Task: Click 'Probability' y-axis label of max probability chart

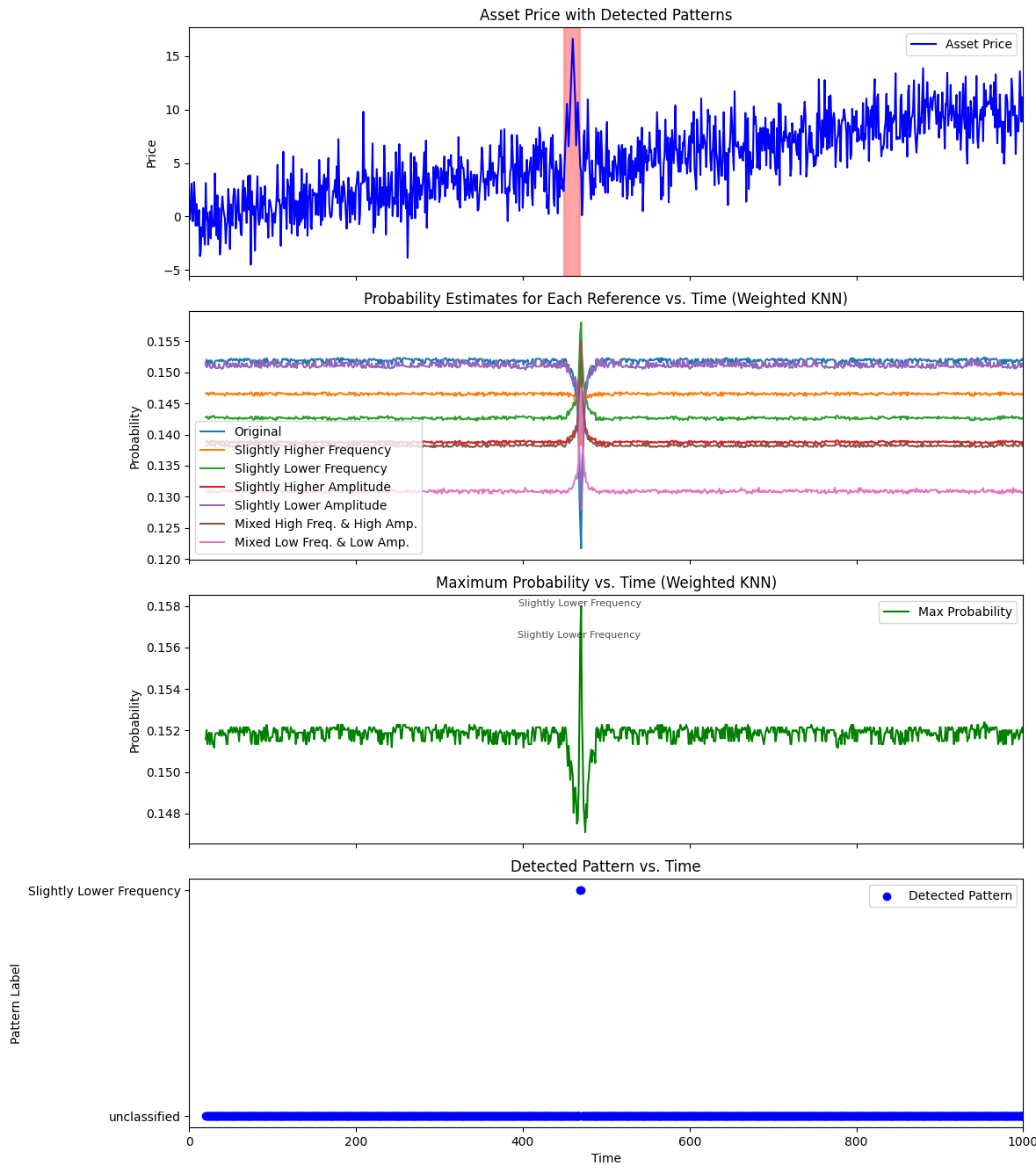Action: pyautogui.click(x=135, y=720)
